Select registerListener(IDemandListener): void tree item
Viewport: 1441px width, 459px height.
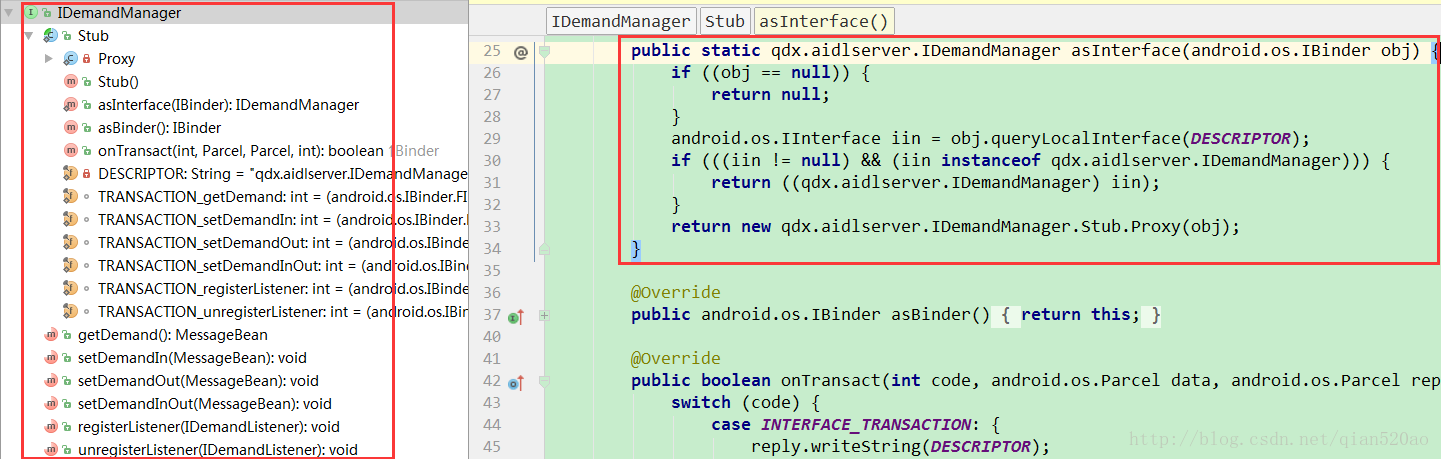click(x=208, y=427)
